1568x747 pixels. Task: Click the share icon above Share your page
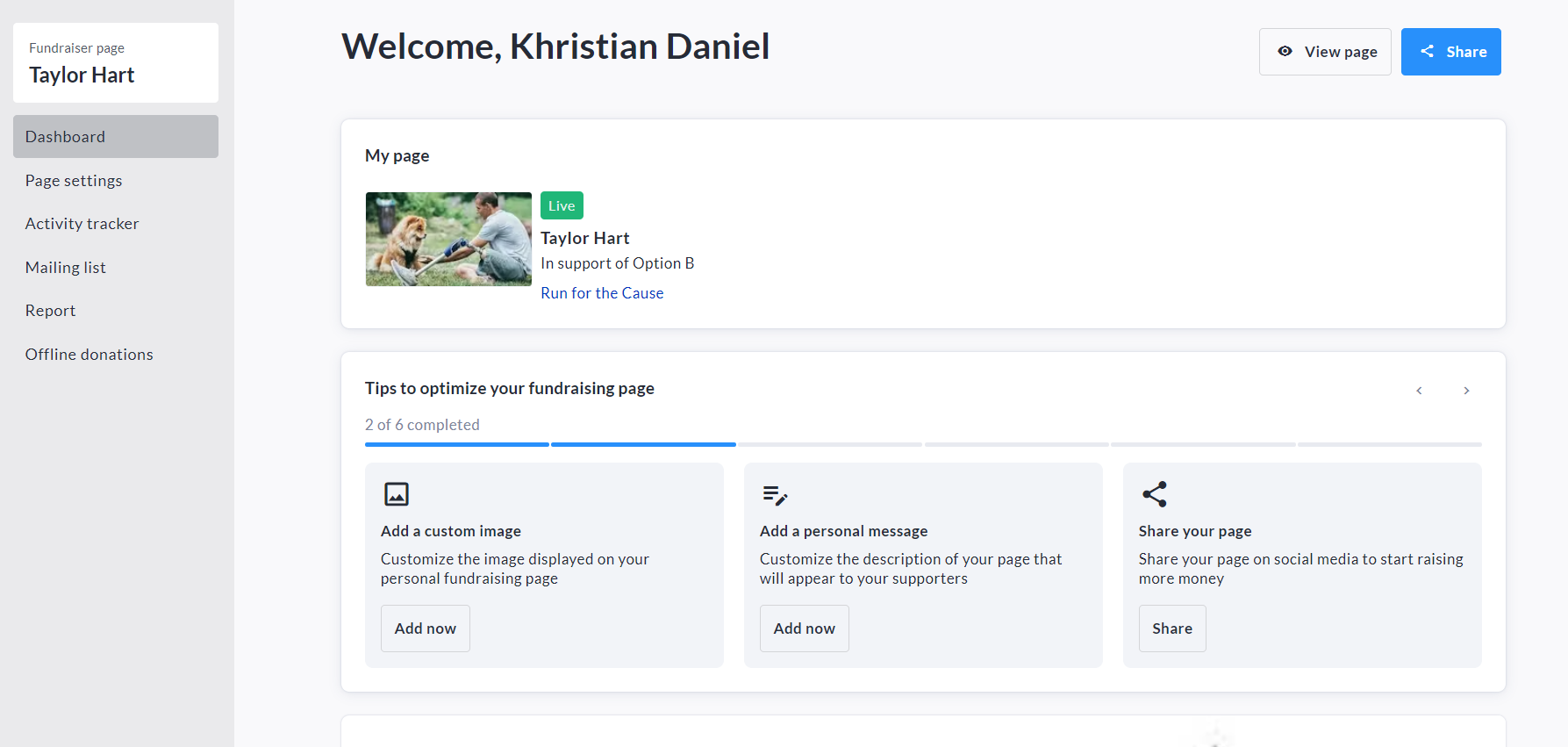click(1155, 494)
